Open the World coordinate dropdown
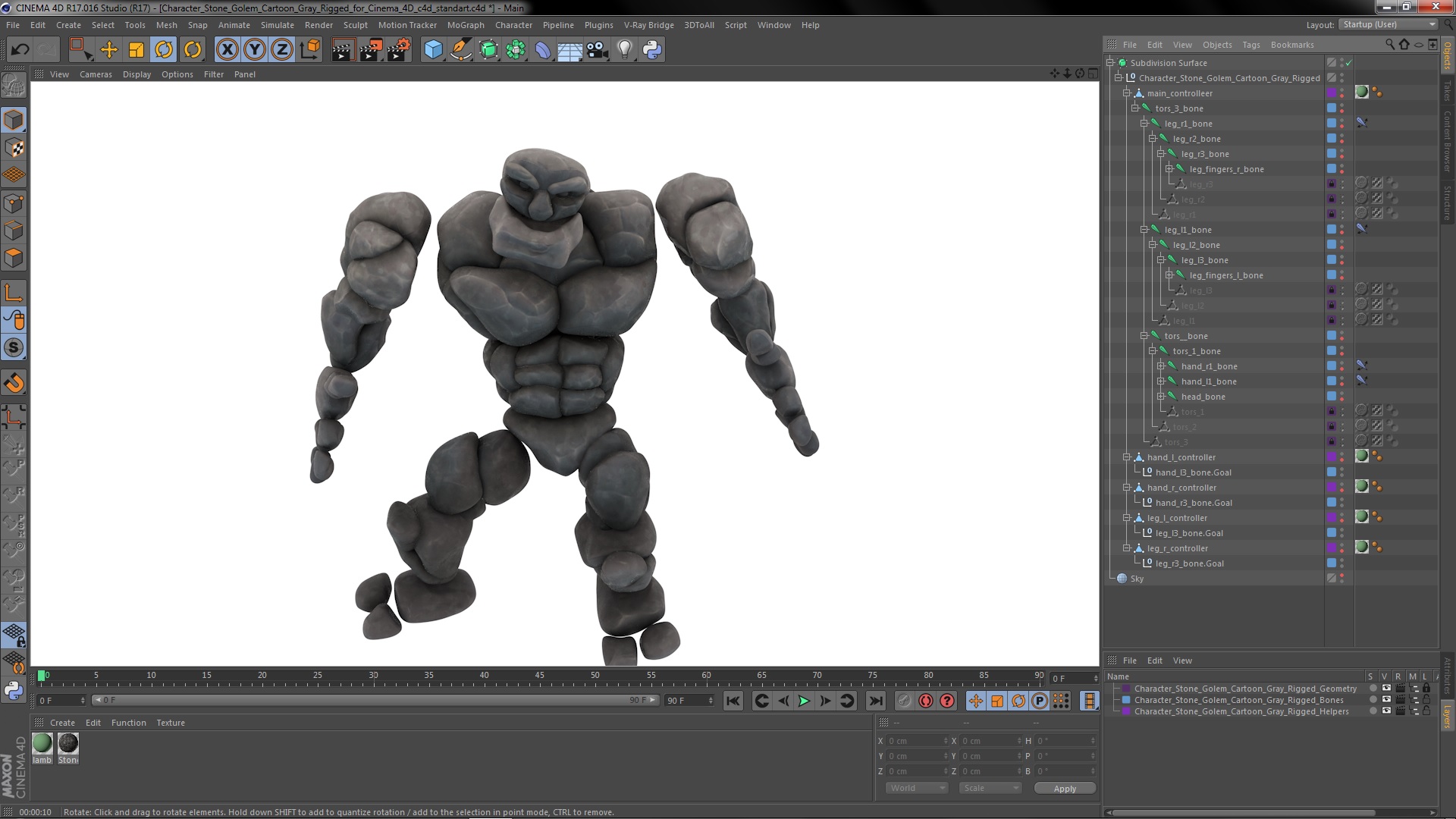The width and height of the screenshot is (1456, 819). coord(917,788)
